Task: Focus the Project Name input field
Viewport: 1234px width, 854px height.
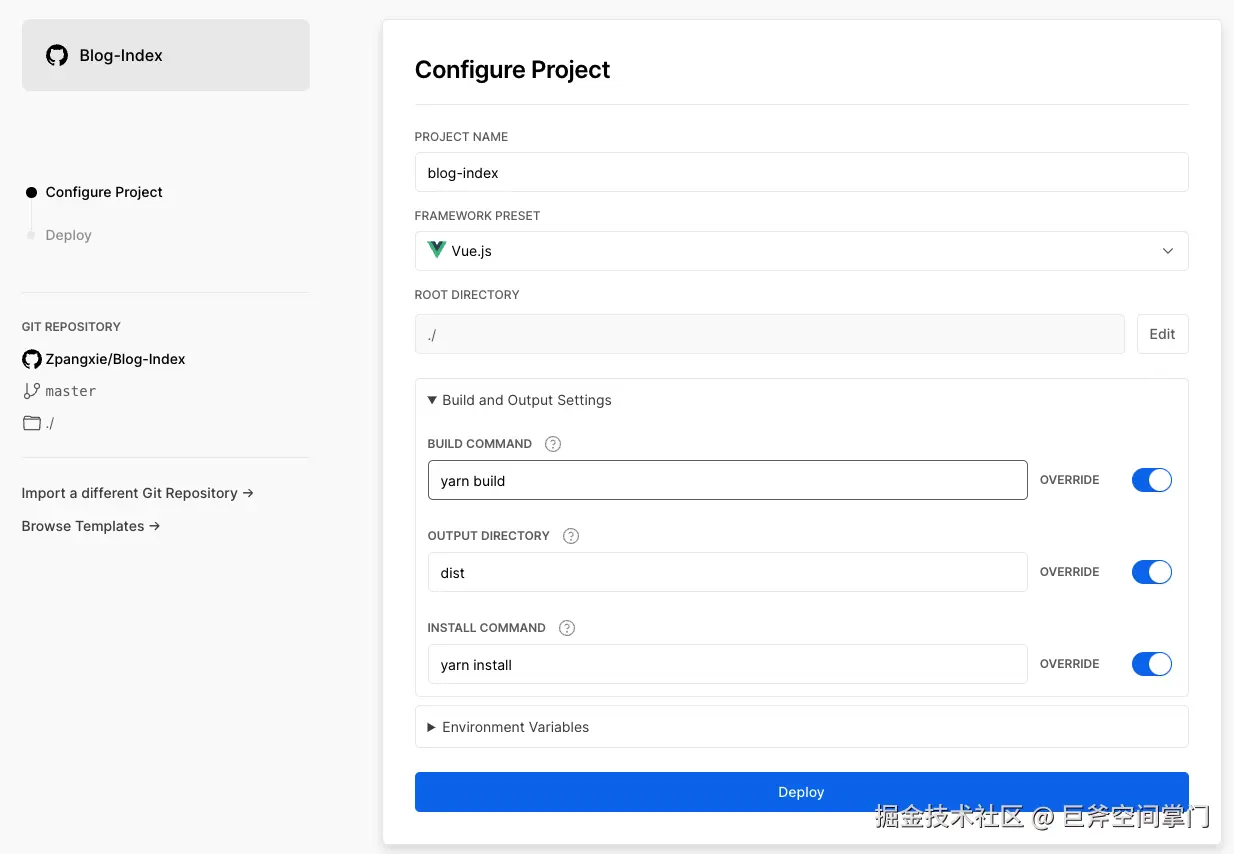Action: coord(801,172)
